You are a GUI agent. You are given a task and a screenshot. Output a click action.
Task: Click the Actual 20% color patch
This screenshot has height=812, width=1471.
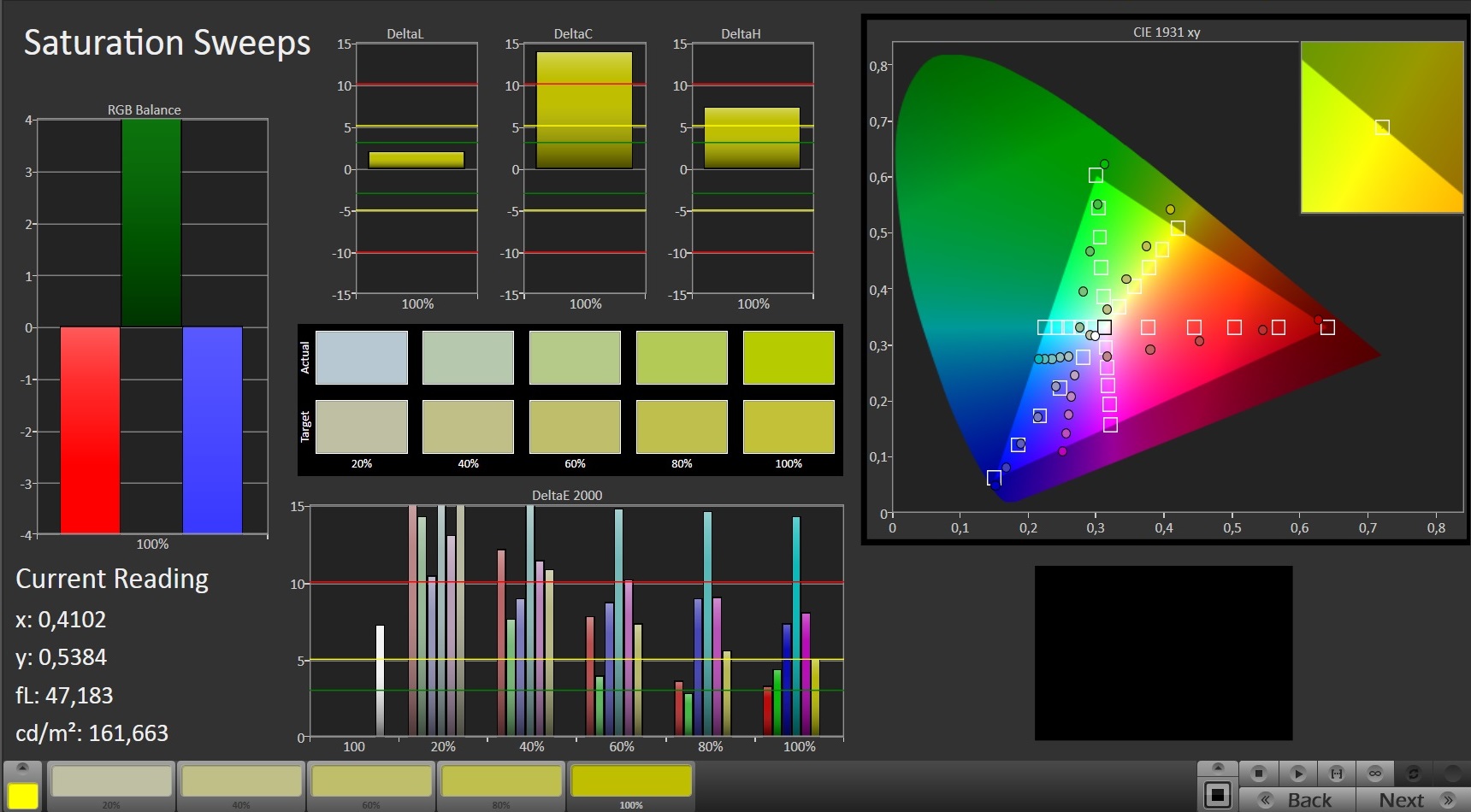point(361,357)
